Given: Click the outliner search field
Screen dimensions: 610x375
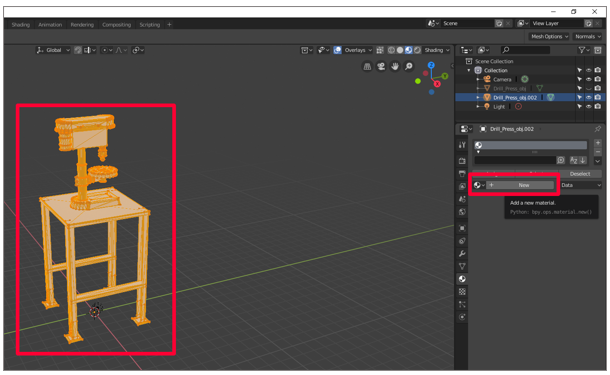Looking at the screenshot, I should tap(525, 50).
